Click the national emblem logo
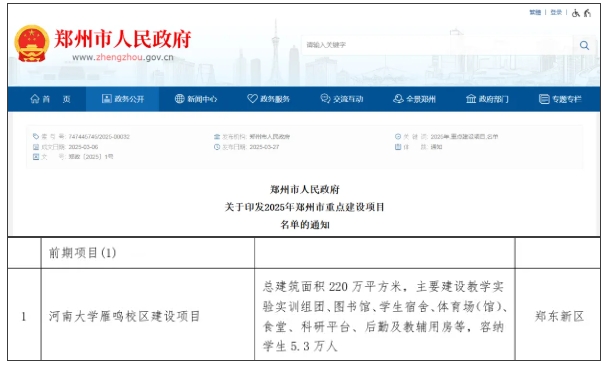 click(x=32, y=43)
